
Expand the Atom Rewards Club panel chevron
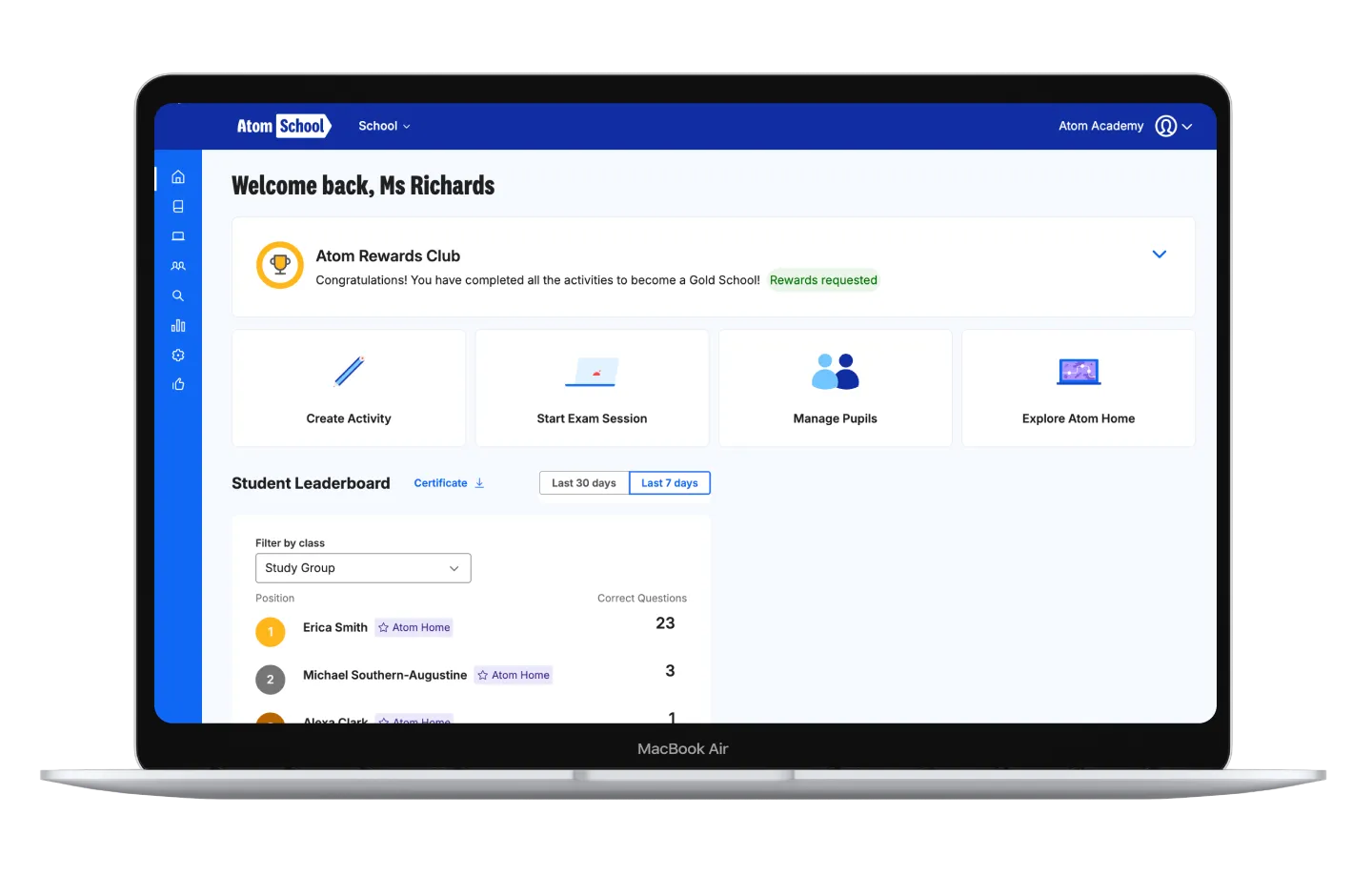coord(1160,255)
